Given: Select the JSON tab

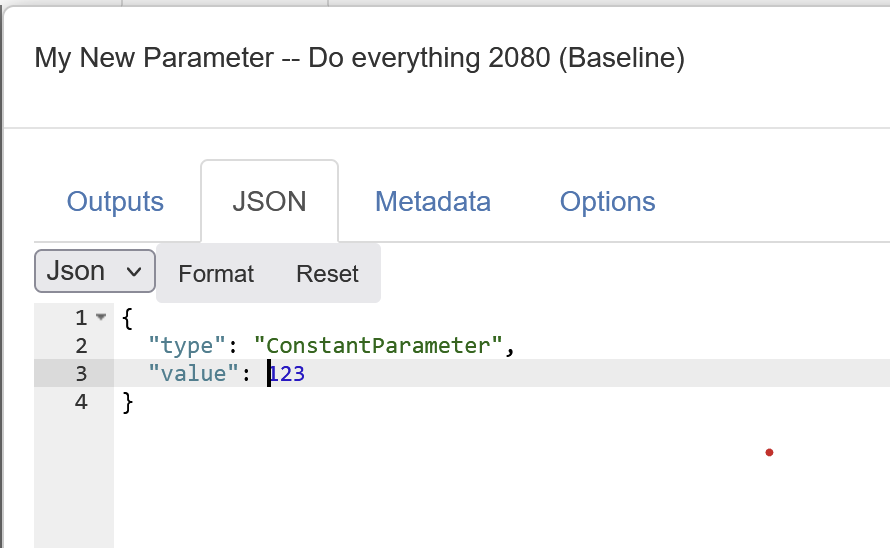Looking at the screenshot, I should 269,202.
